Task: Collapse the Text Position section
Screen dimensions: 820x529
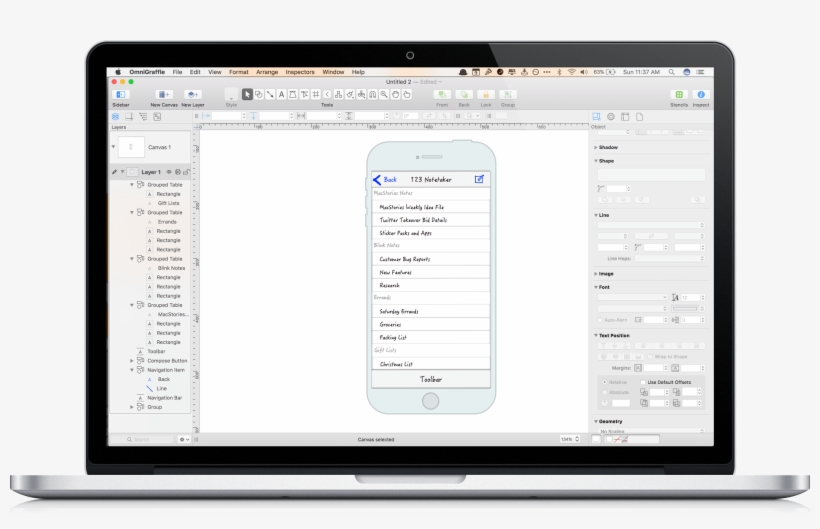Action: [596, 336]
